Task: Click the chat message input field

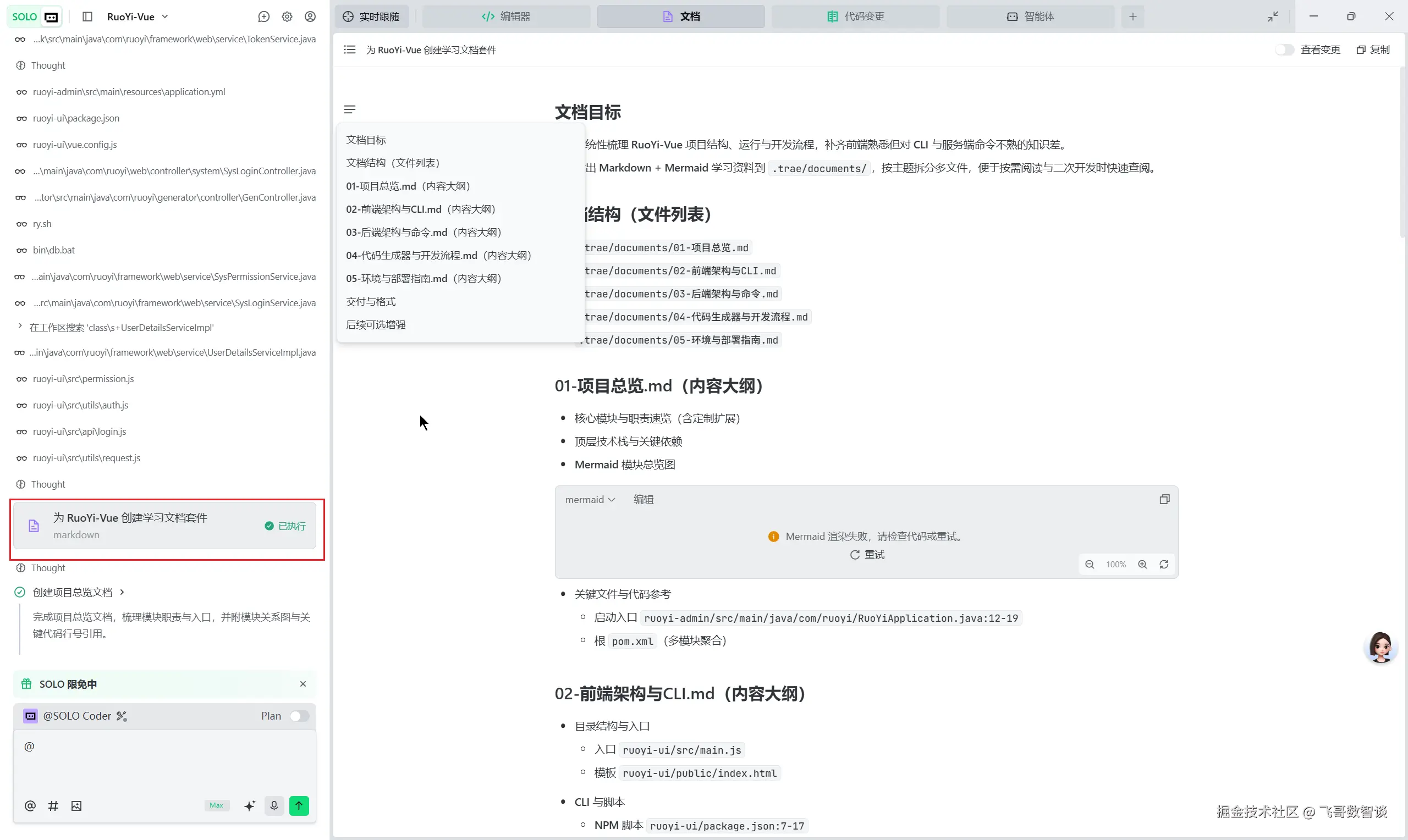Action: point(164,761)
